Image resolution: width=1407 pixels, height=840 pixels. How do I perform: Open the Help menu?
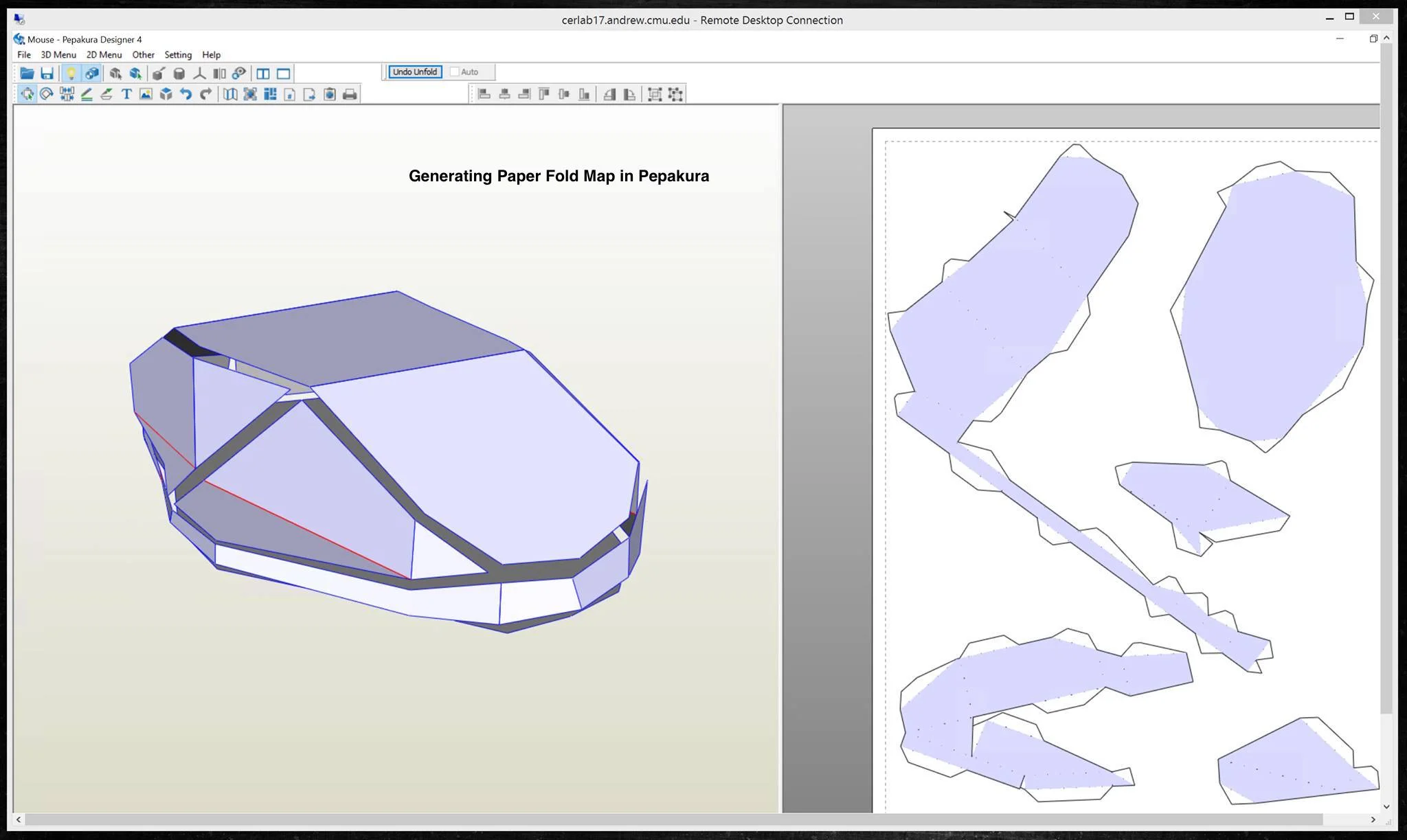tap(211, 55)
